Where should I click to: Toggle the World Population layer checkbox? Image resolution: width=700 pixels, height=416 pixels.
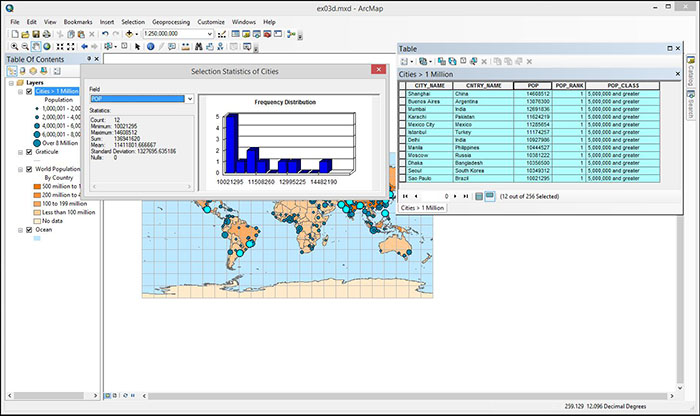[29, 170]
